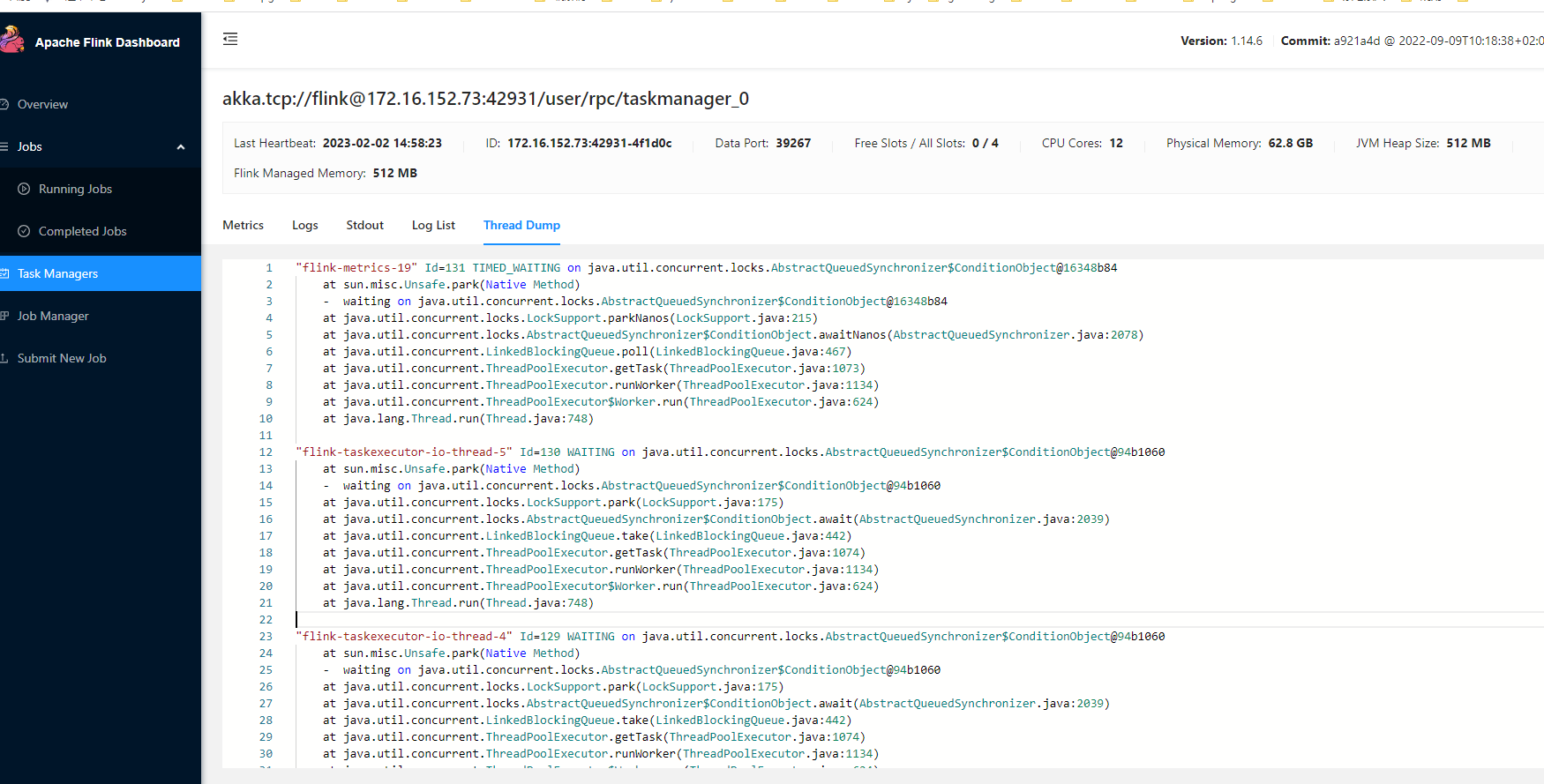
Task: Click the "flink-taskexecutor-io-thread-4" thread line
Action: [x=731, y=636]
